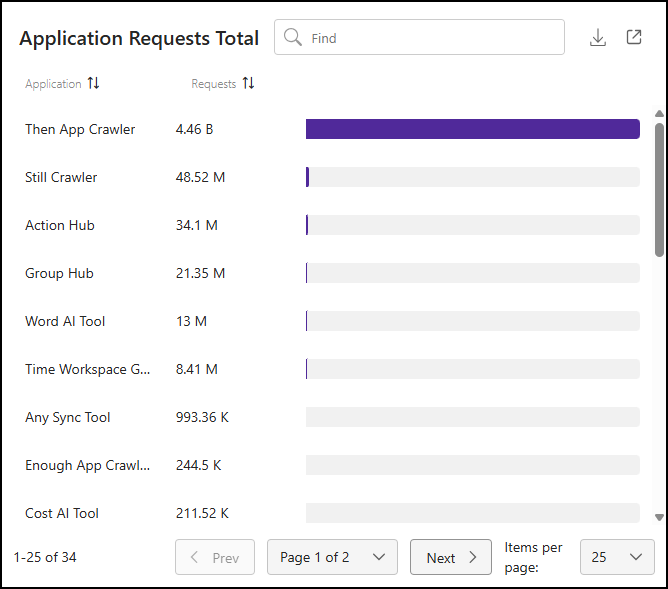Click the 8.41 M requests value
Viewport: 668px width, 589px height.
coord(196,369)
